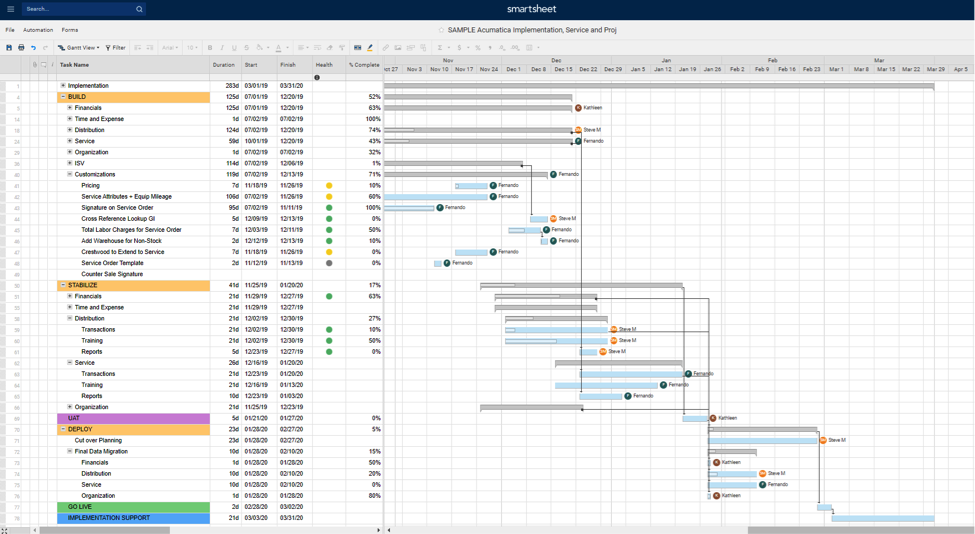Image resolution: width=975 pixels, height=534 pixels.
Task: Redo the last undone action
Action: point(45,47)
